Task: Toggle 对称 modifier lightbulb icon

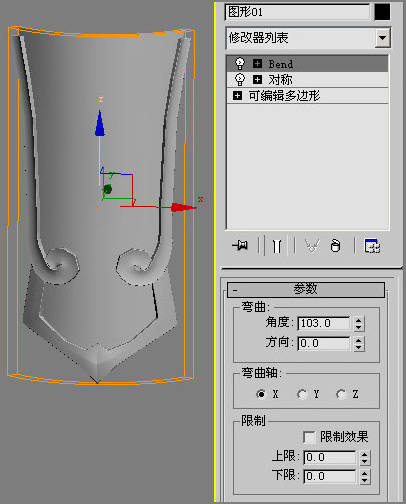Action: pyautogui.click(x=240, y=79)
